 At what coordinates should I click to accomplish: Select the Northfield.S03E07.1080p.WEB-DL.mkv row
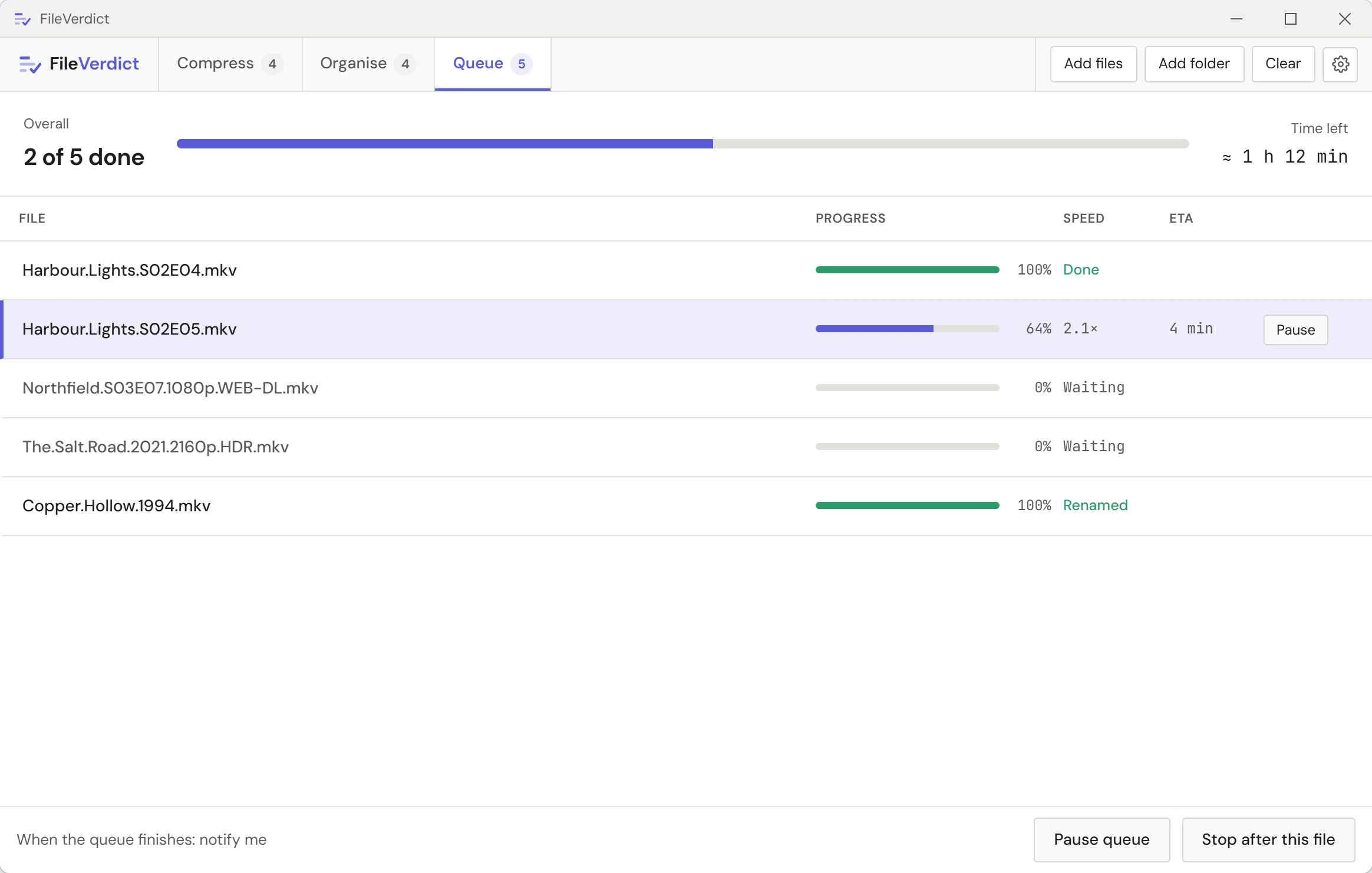pyautogui.click(x=686, y=388)
